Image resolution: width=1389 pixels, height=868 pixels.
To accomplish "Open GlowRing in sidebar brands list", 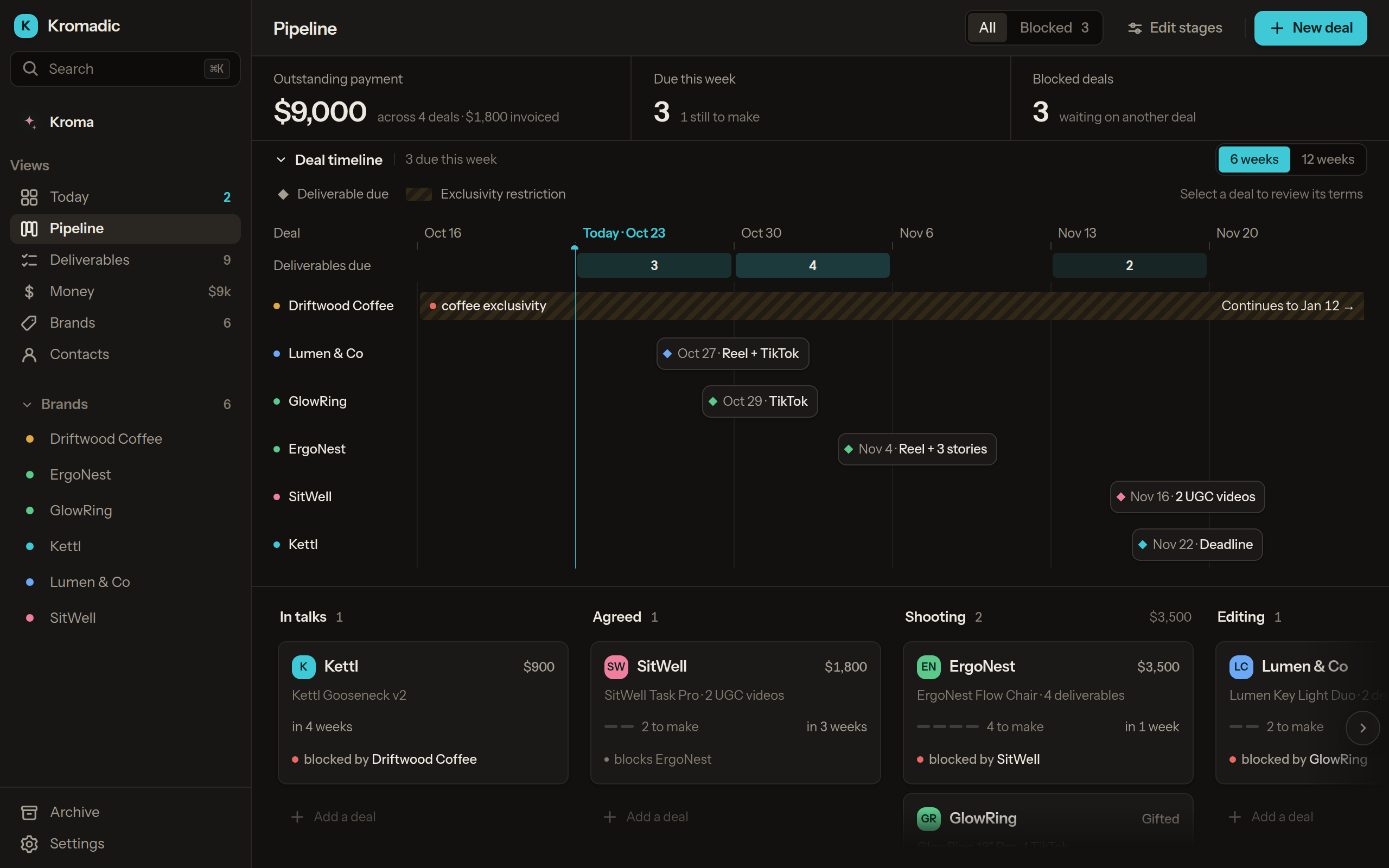I will (125, 510).
